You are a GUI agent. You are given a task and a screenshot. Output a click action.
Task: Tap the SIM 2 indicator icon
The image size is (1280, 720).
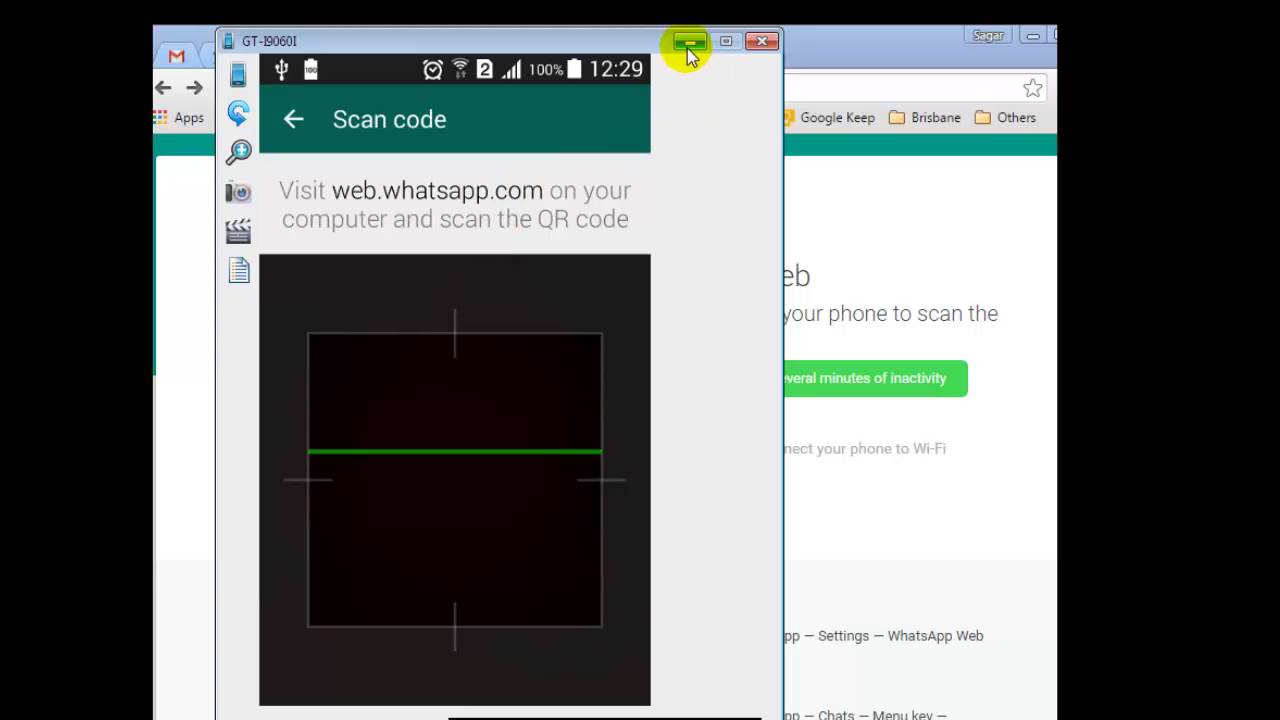coord(485,69)
